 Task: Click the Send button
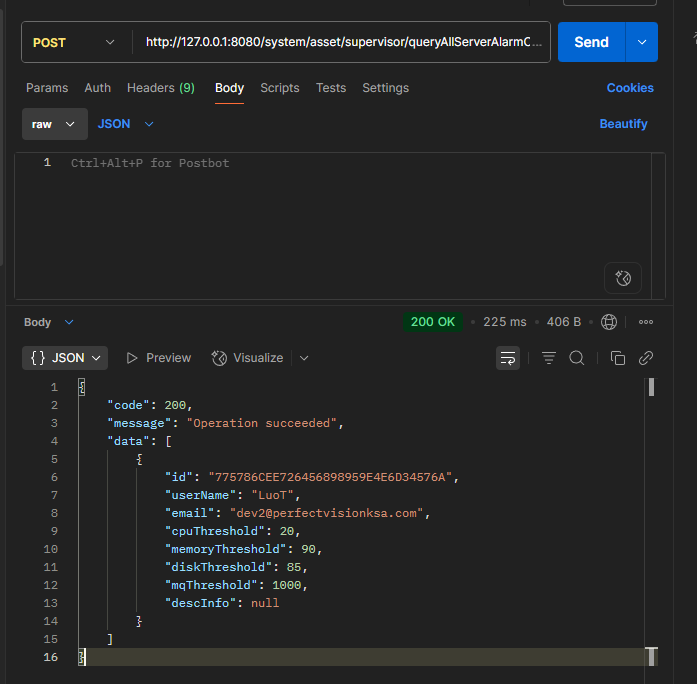pyautogui.click(x=591, y=42)
